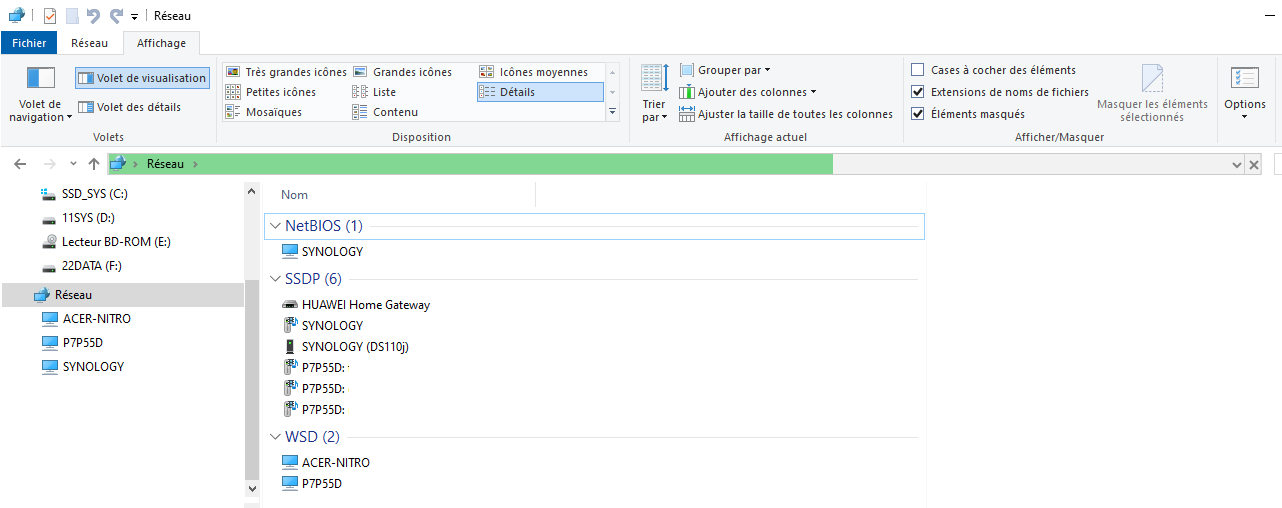Open address bar history dropdown
The width and height of the screenshot is (1282, 508).
pyautogui.click(x=1237, y=164)
